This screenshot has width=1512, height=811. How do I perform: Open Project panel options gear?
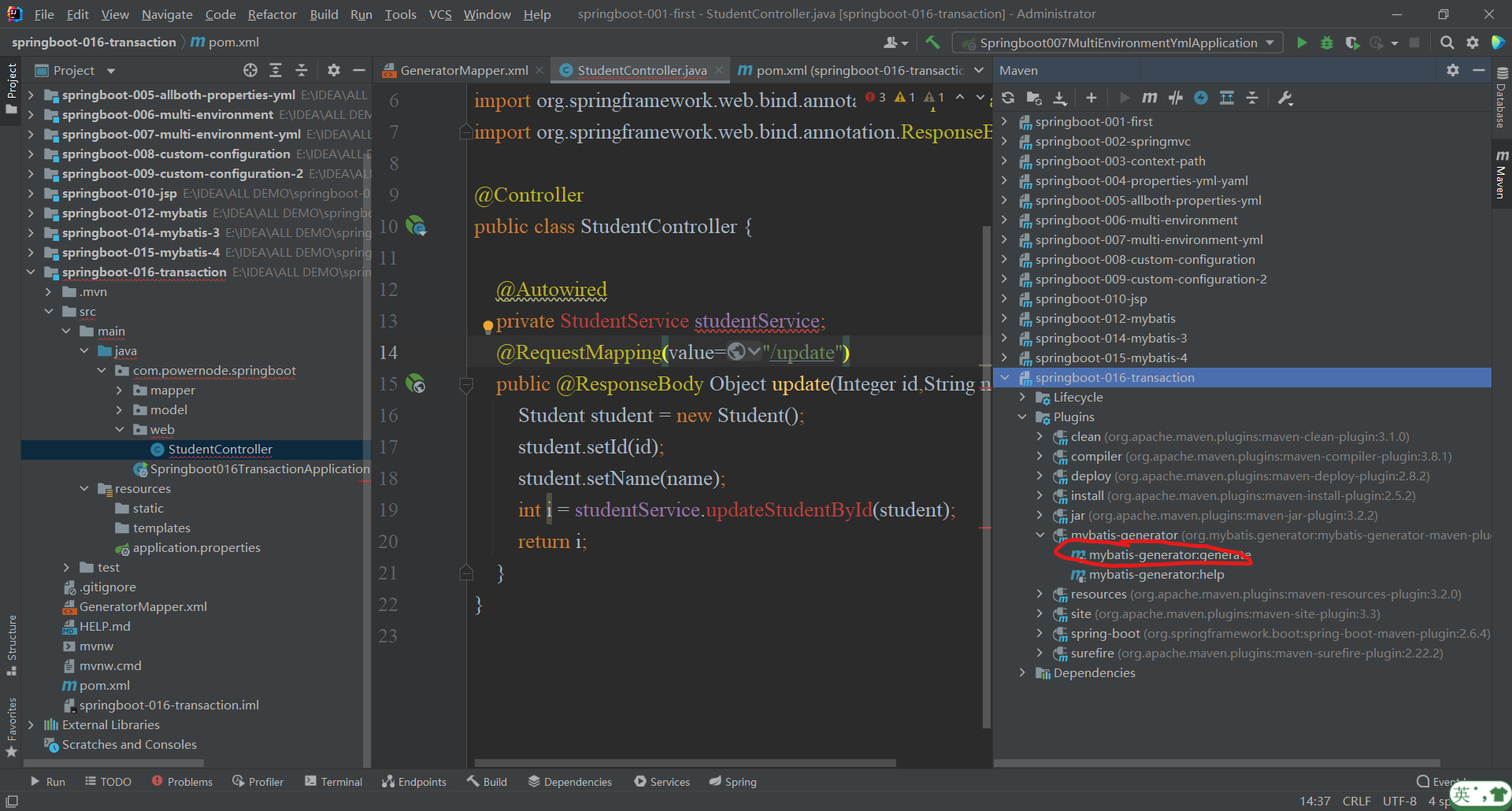click(334, 70)
